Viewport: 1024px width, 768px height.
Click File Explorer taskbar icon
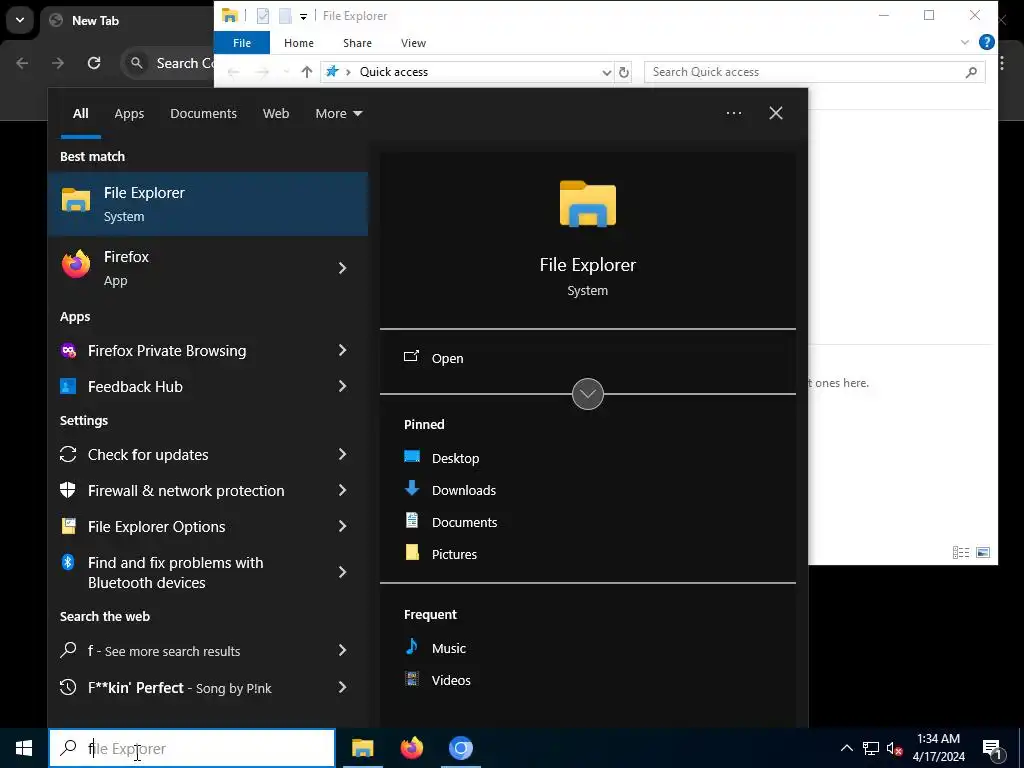(x=362, y=748)
